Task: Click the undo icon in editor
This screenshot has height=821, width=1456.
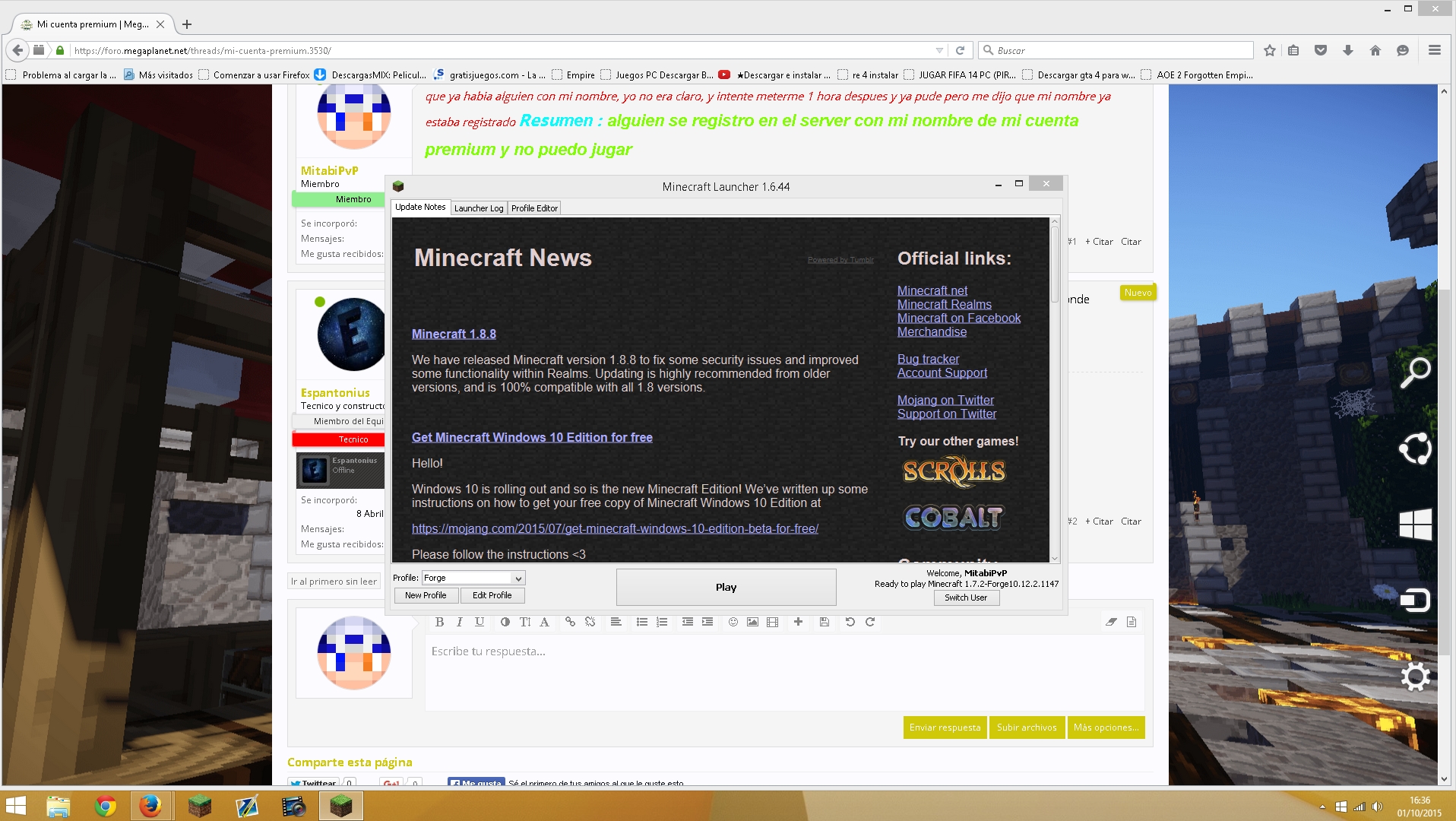Action: 850,622
